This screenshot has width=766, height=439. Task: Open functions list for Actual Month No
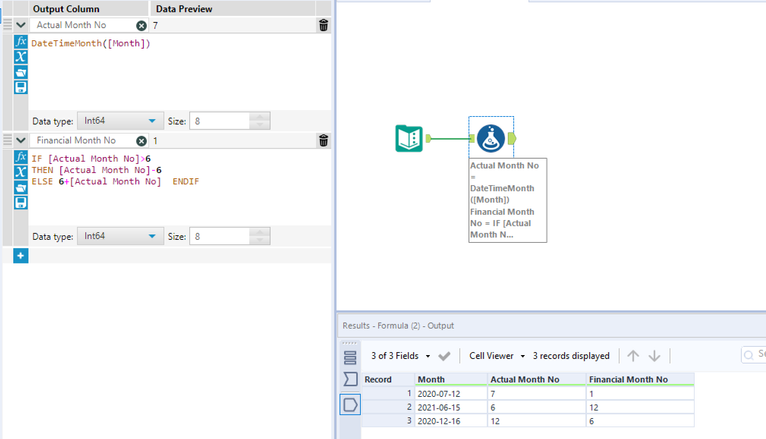21,42
